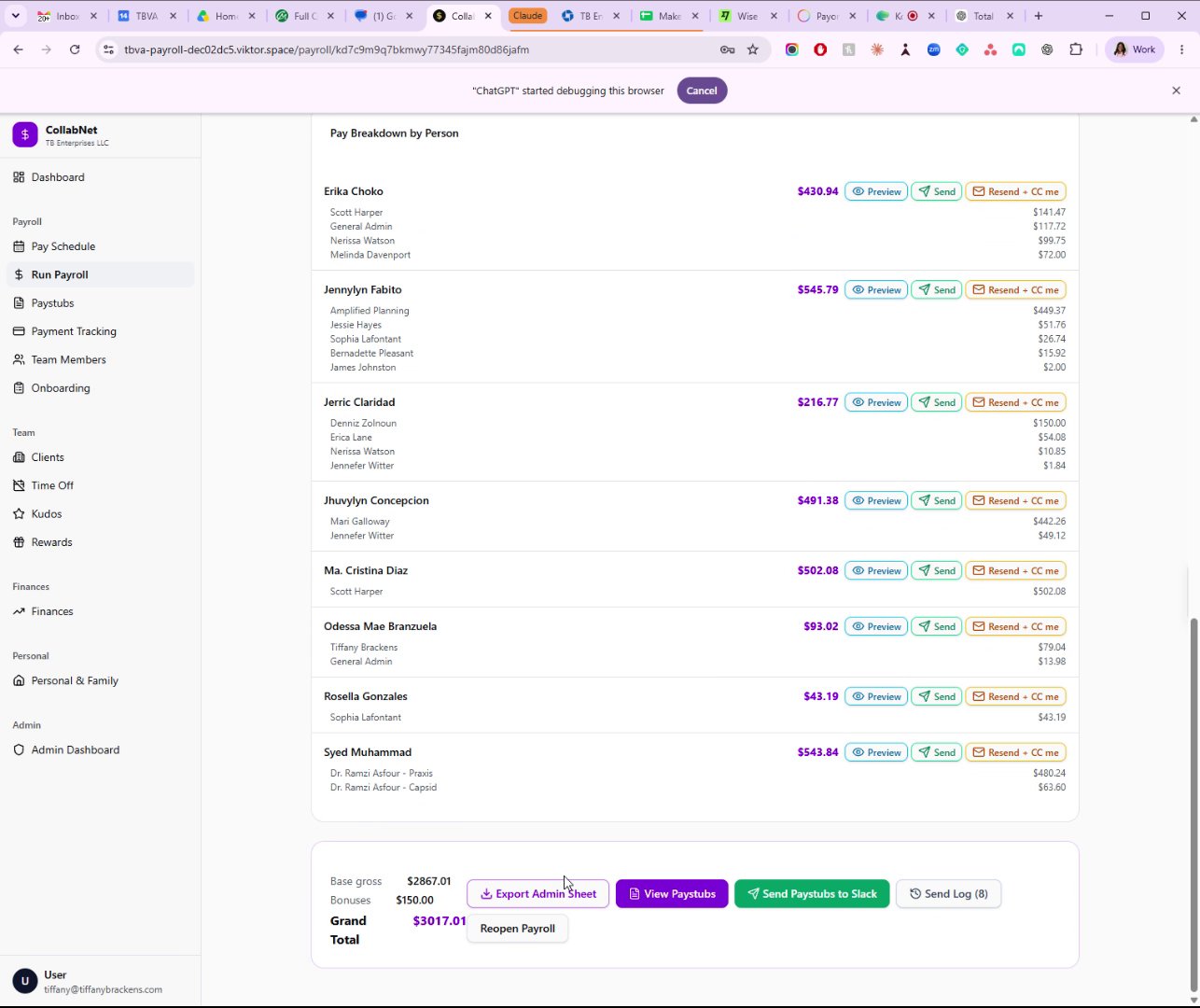Switch to the Wise browser tab
Screen dimensions: 1200x1008
tap(747, 16)
